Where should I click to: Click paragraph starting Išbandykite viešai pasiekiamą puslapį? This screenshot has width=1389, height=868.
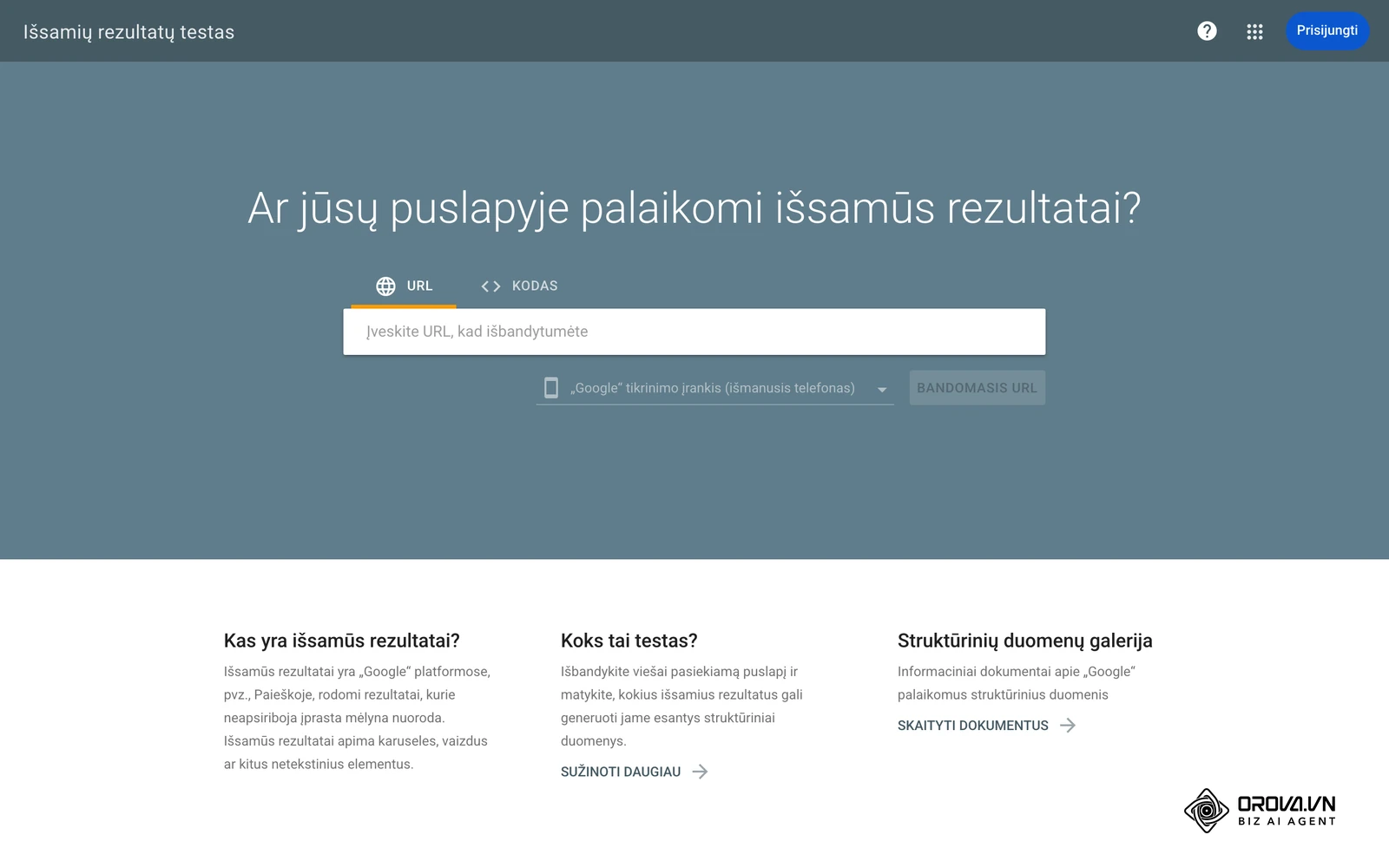click(682, 706)
